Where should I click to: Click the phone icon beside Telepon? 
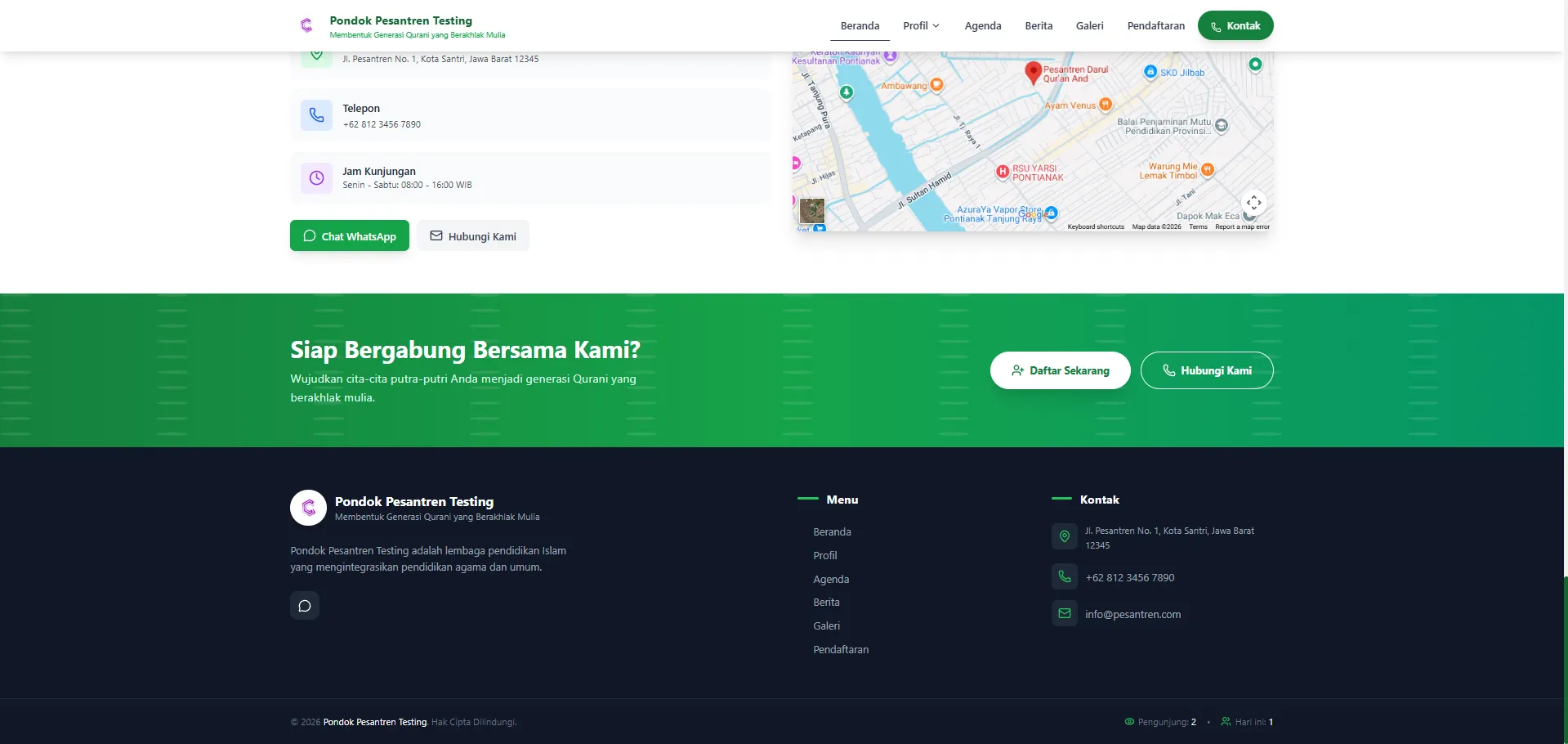pos(316,115)
